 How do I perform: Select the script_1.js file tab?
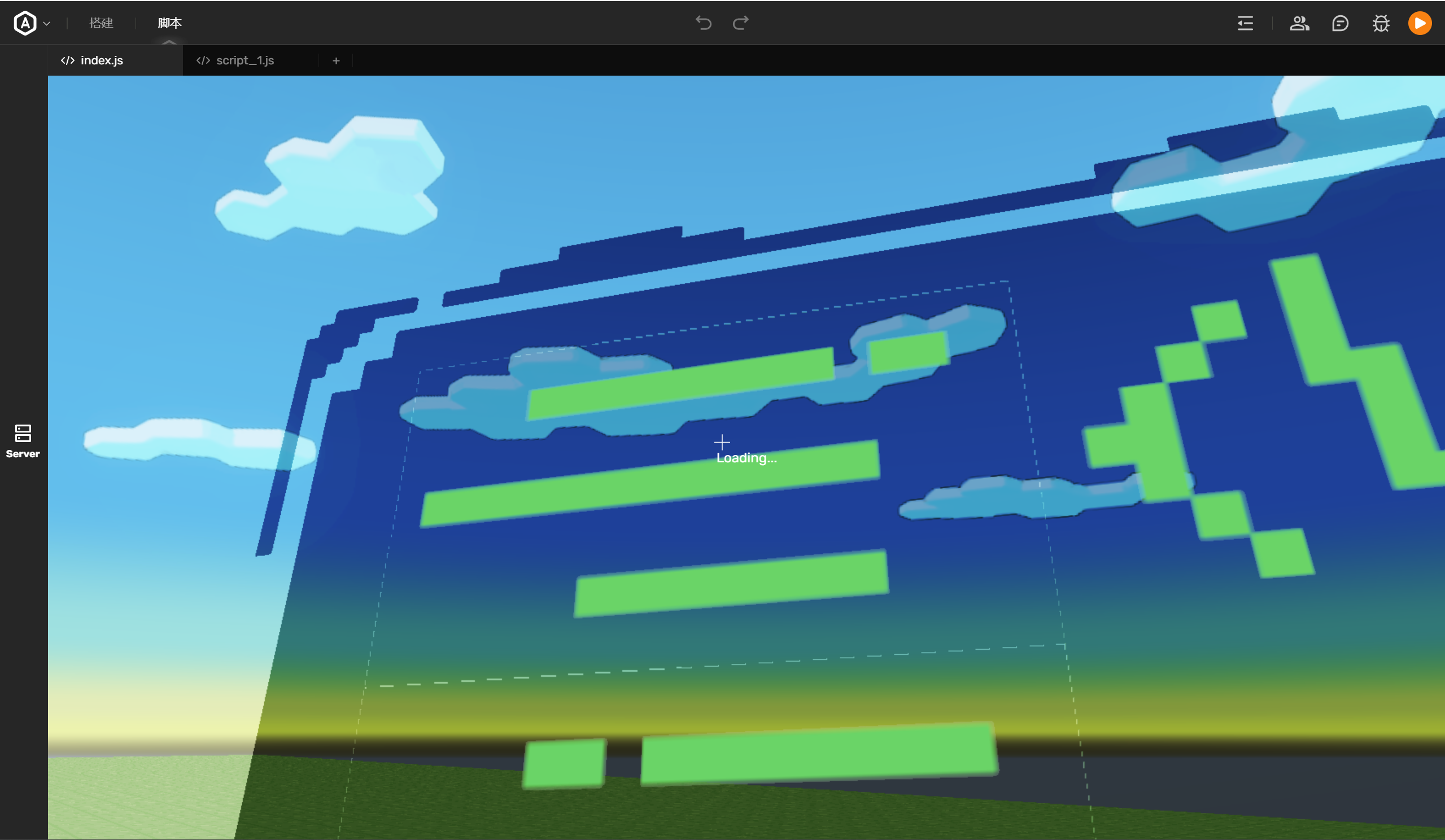251,60
